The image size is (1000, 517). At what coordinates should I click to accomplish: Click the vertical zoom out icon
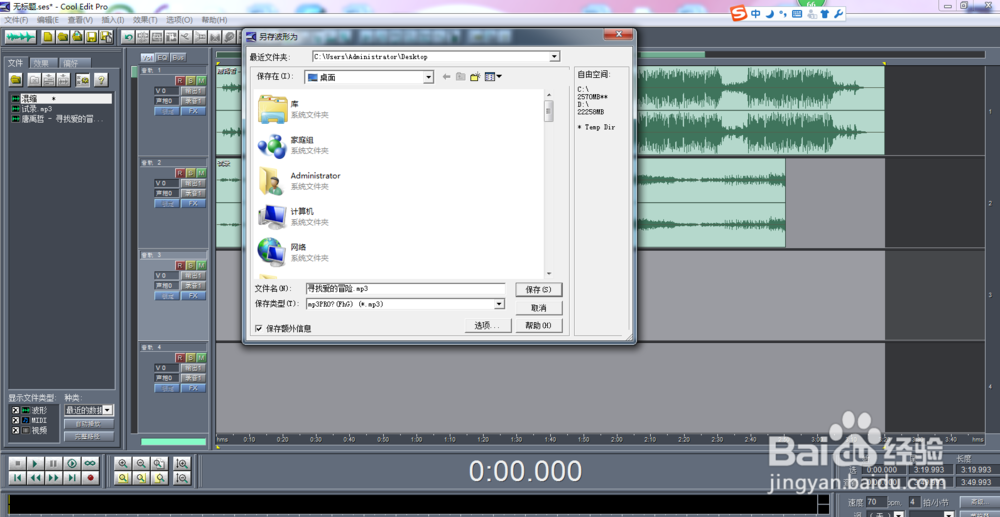click(182, 477)
